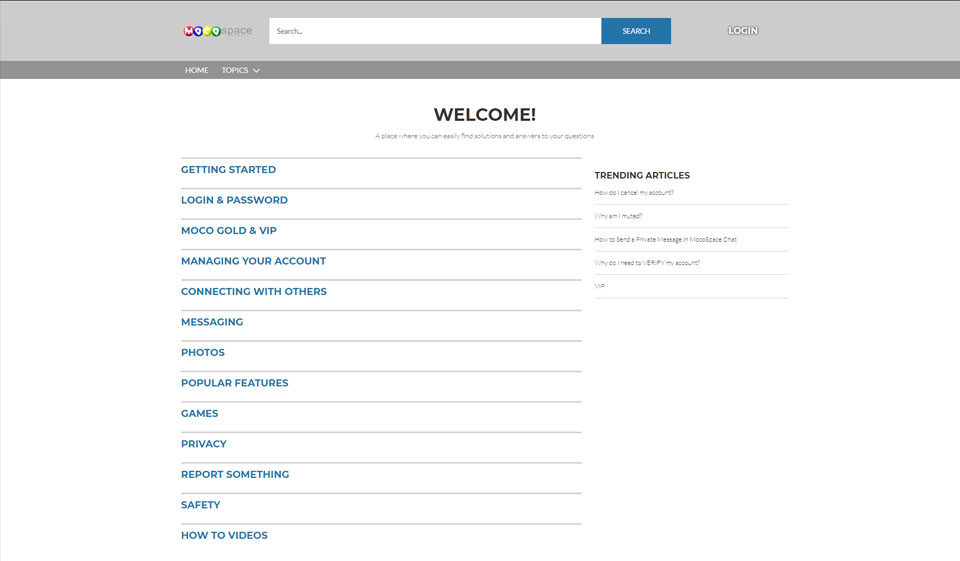Open Managing Your Account category
960x561 pixels.
click(x=253, y=261)
